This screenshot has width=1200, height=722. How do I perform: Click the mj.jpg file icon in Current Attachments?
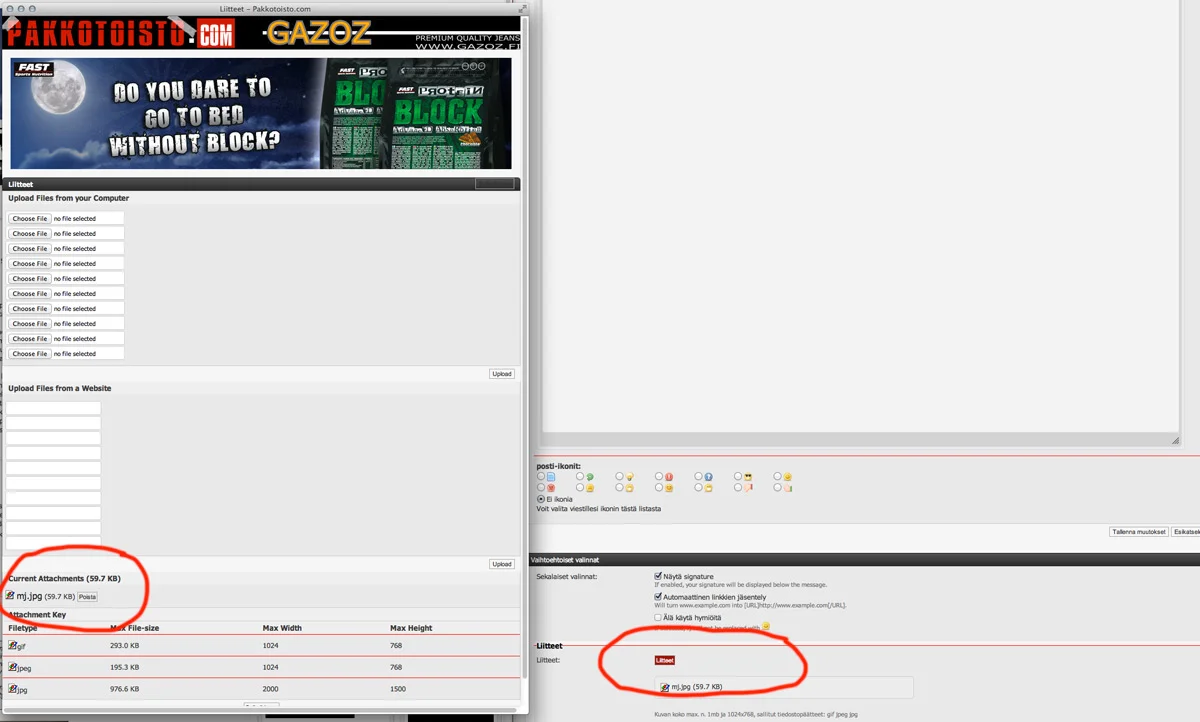coord(11,596)
